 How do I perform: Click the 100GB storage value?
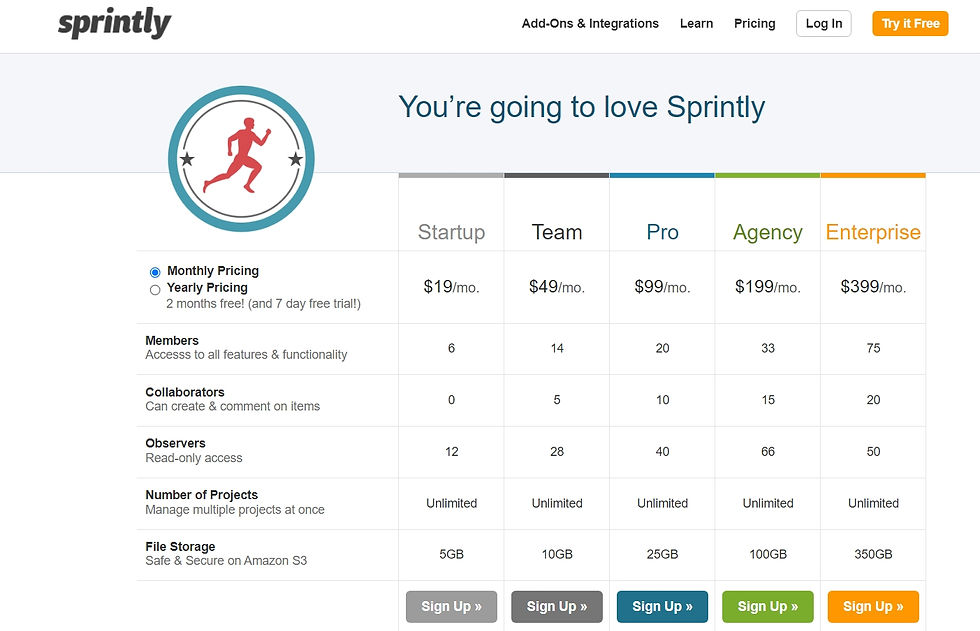[x=768, y=554]
